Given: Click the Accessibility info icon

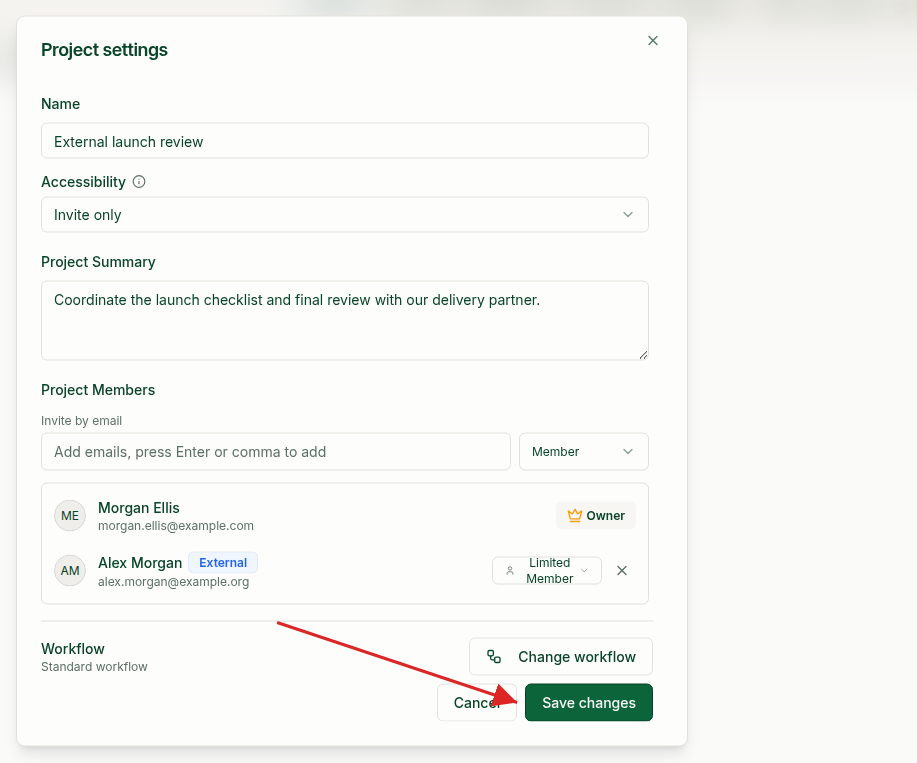Looking at the screenshot, I should click(139, 182).
